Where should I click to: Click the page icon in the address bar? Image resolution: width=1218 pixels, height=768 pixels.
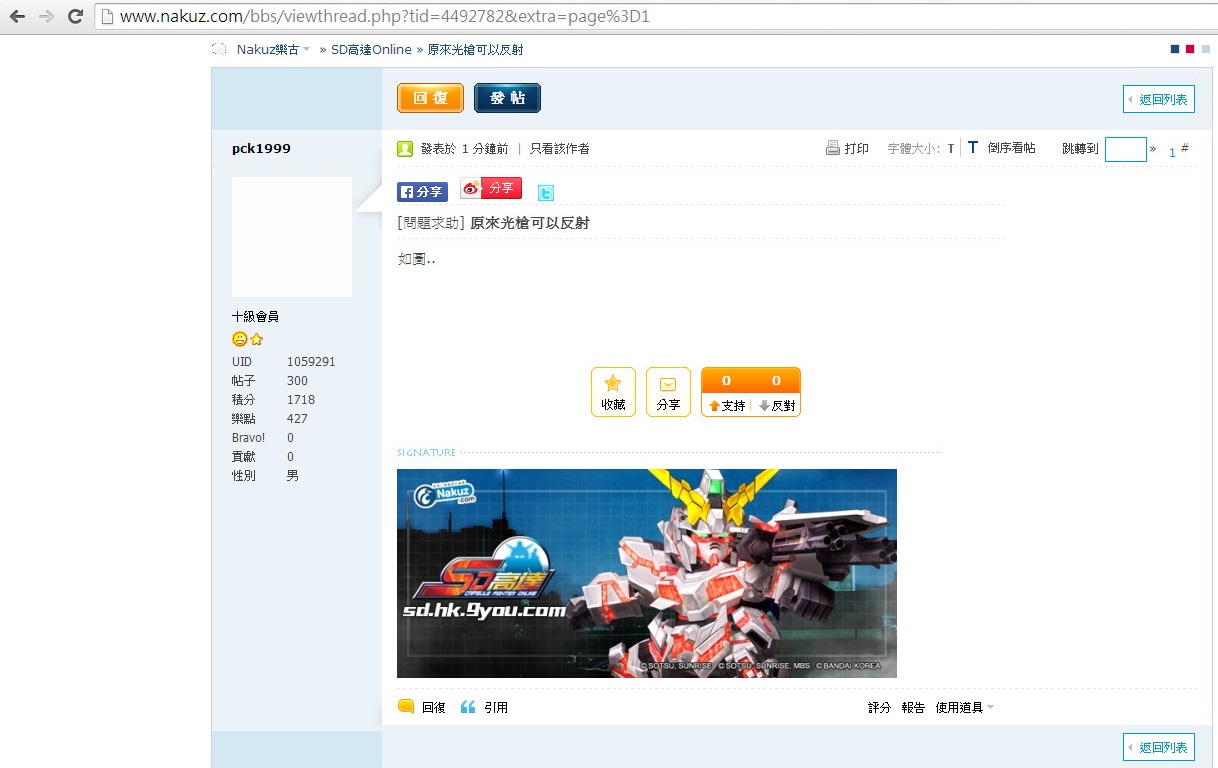click(x=108, y=17)
